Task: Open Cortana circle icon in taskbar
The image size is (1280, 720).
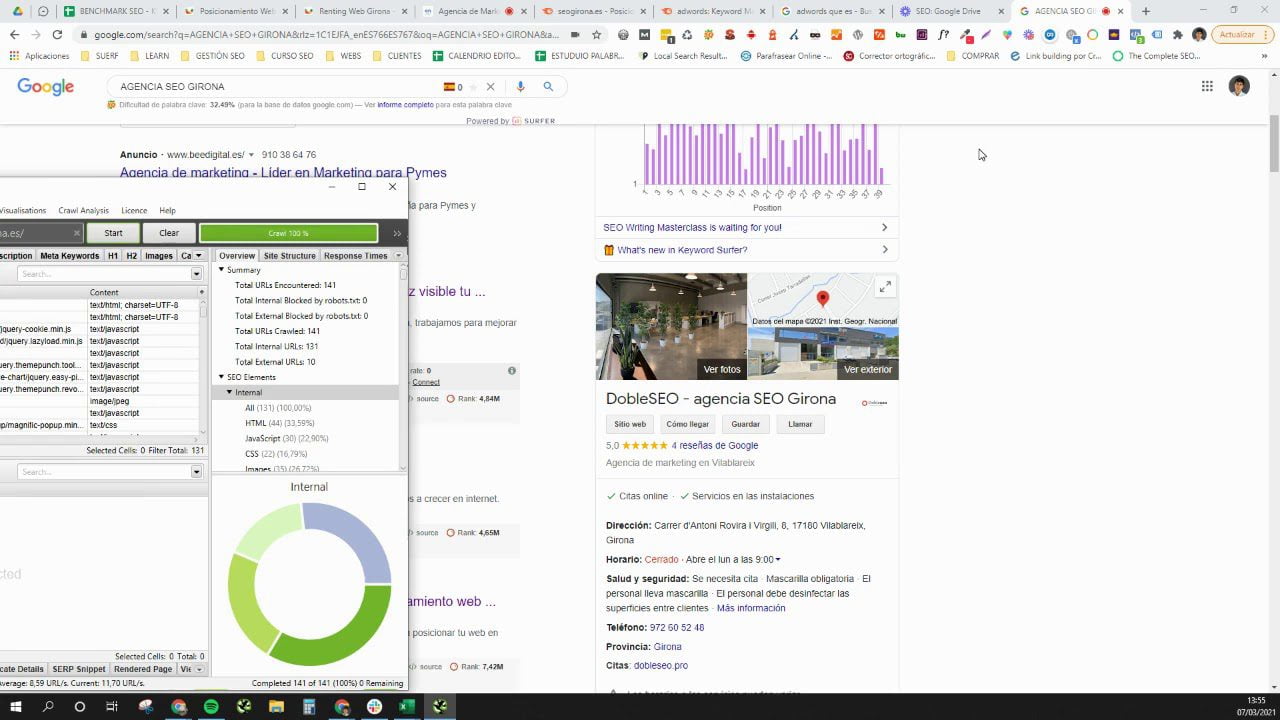Action: coord(80,706)
